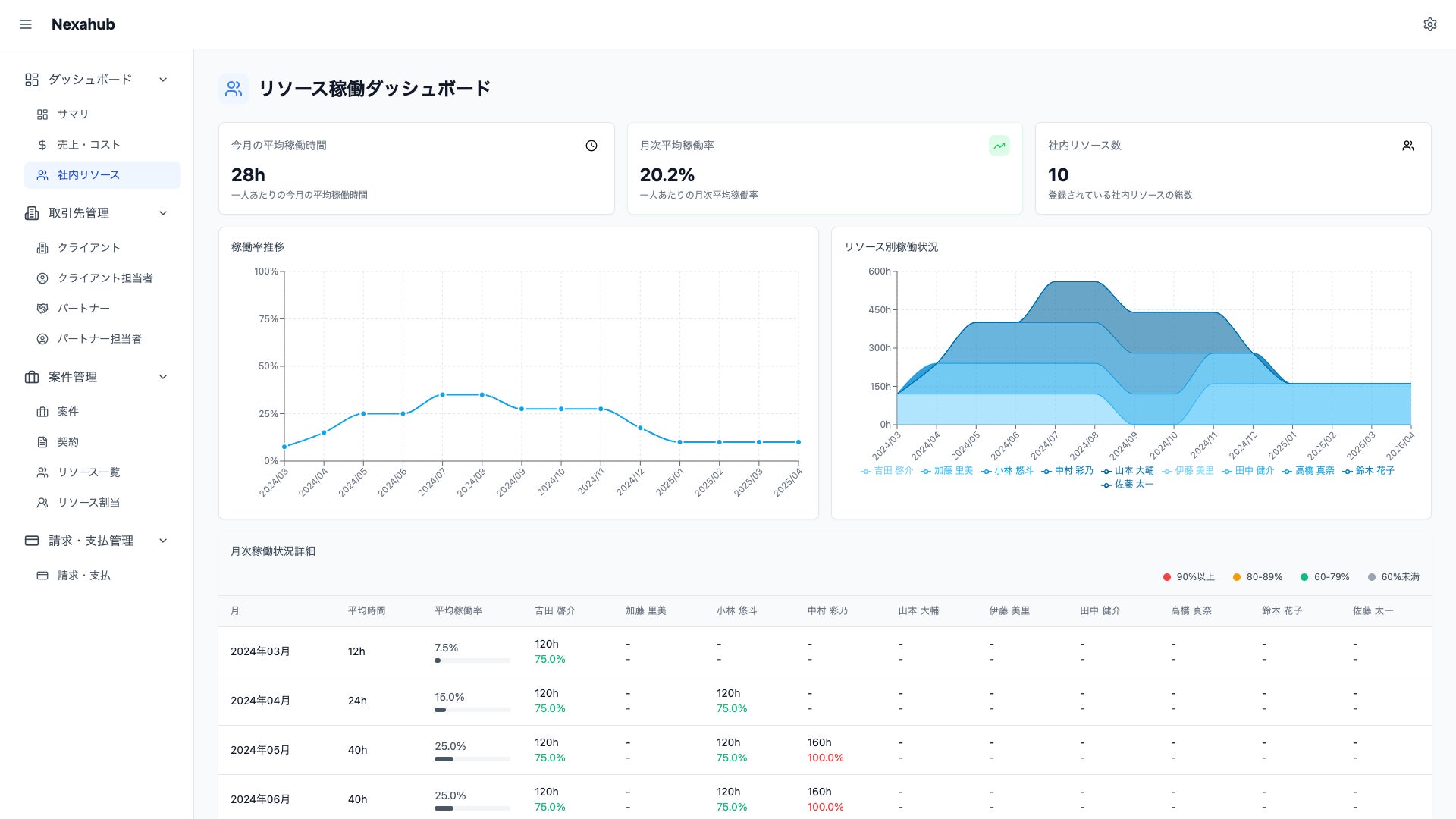Open the hamburger menu icon

(26, 24)
